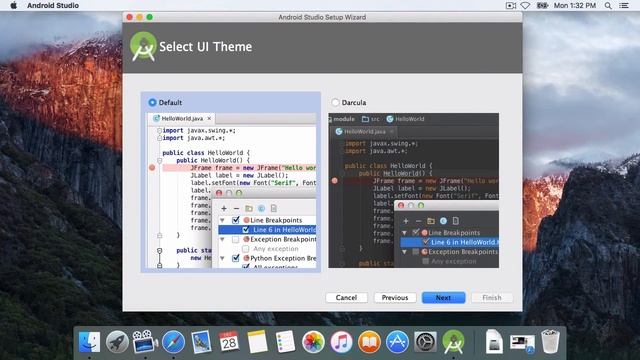The width and height of the screenshot is (640, 360).
Task: Launch iTunes from the Dock
Action: tap(341, 342)
